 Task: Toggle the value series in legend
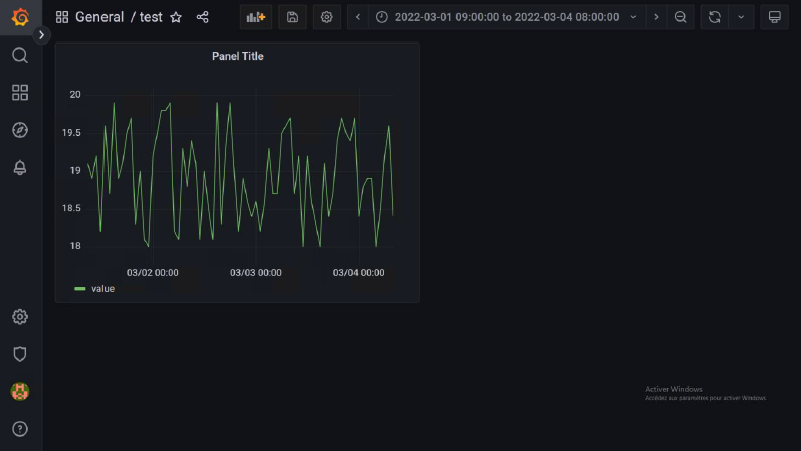pyautogui.click(x=102, y=288)
